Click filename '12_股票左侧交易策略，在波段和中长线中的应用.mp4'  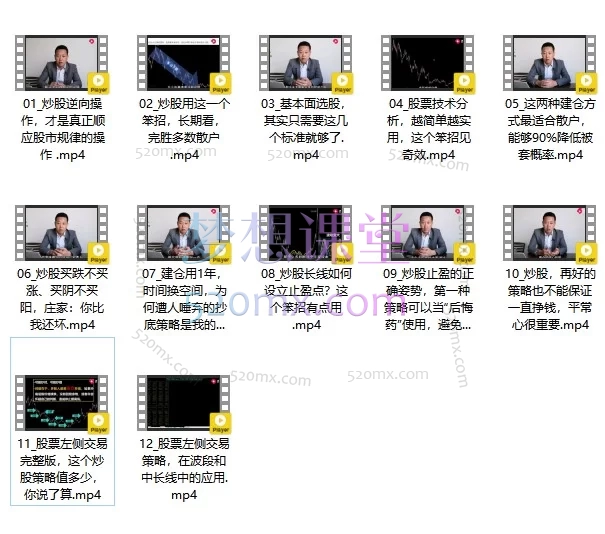tap(184, 469)
